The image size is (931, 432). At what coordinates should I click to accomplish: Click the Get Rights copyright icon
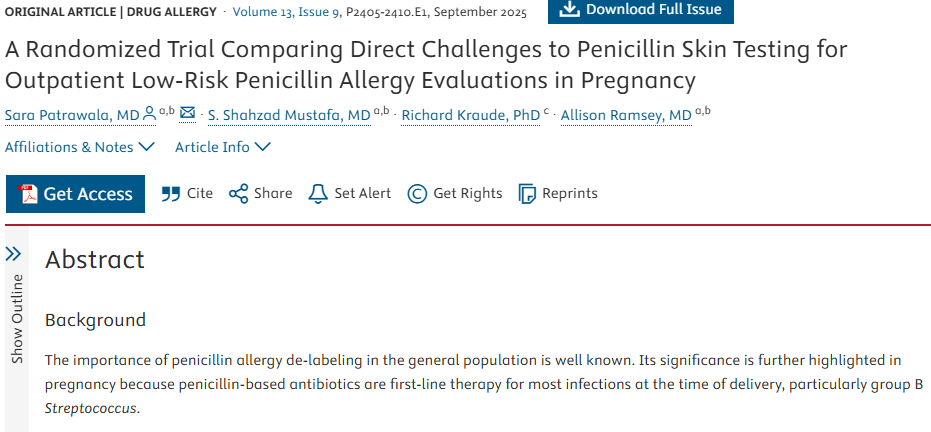[417, 193]
